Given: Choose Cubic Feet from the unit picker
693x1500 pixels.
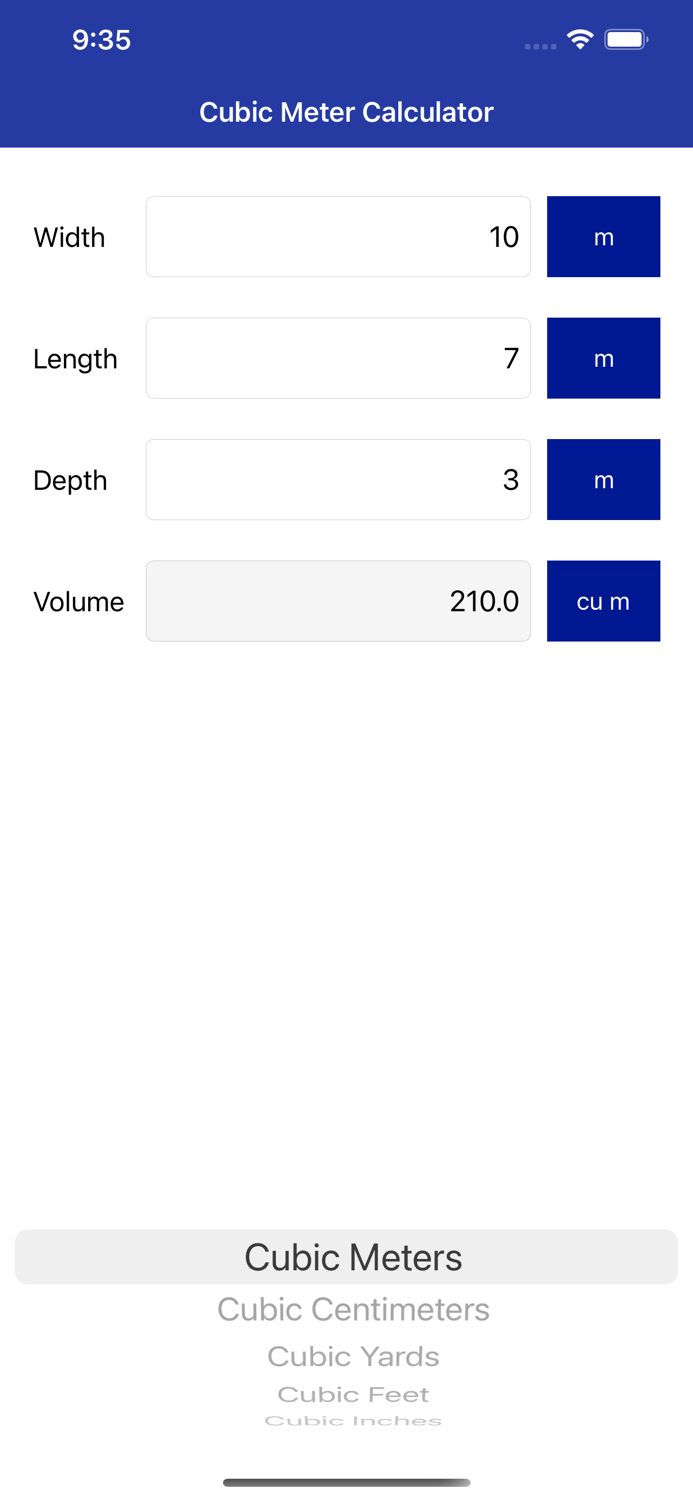Looking at the screenshot, I should click(x=353, y=1393).
